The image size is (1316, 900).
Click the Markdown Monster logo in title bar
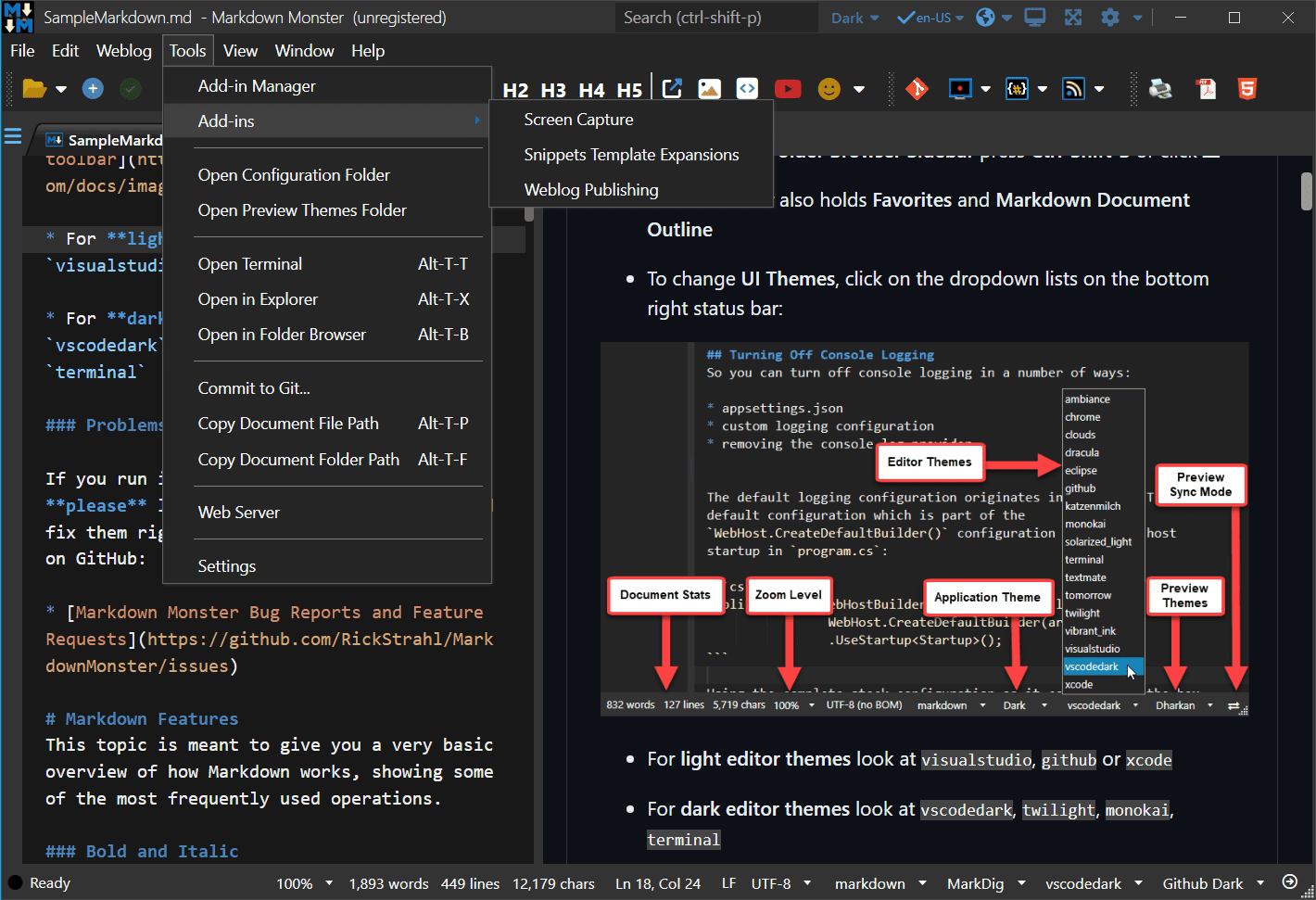point(19,18)
